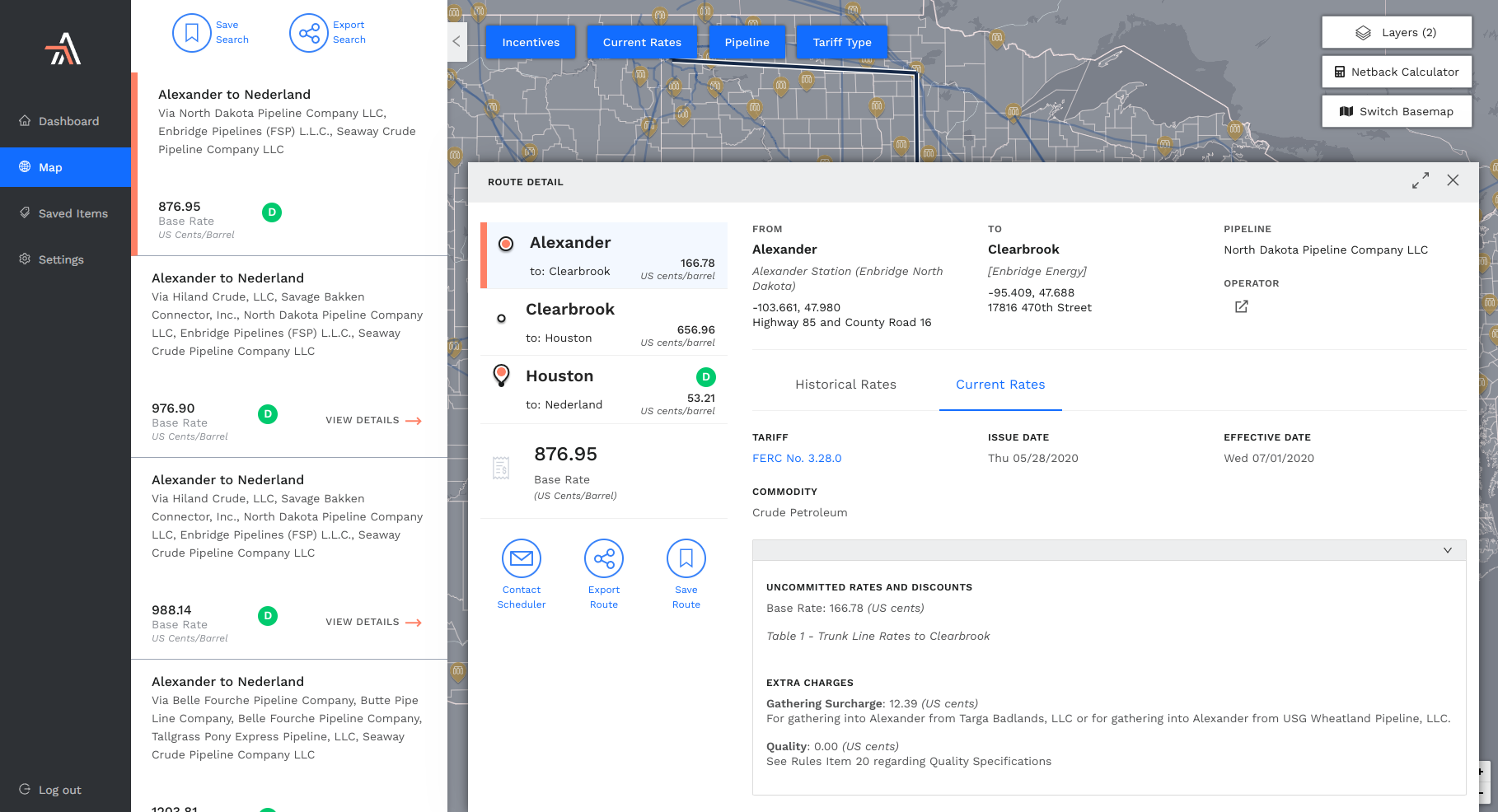
Task: Click the effective date Wed 07/01/2020
Action: click(1269, 459)
